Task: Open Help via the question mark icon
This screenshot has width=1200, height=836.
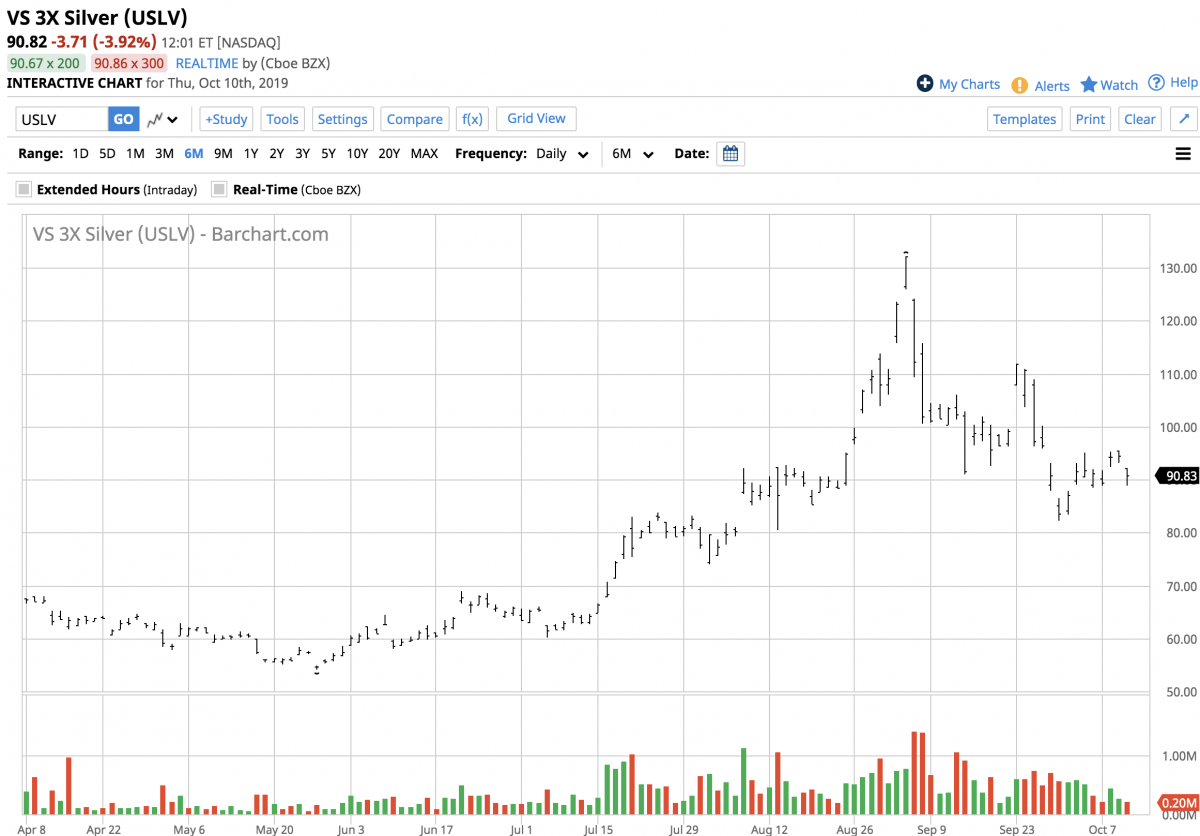Action: 1156,83
